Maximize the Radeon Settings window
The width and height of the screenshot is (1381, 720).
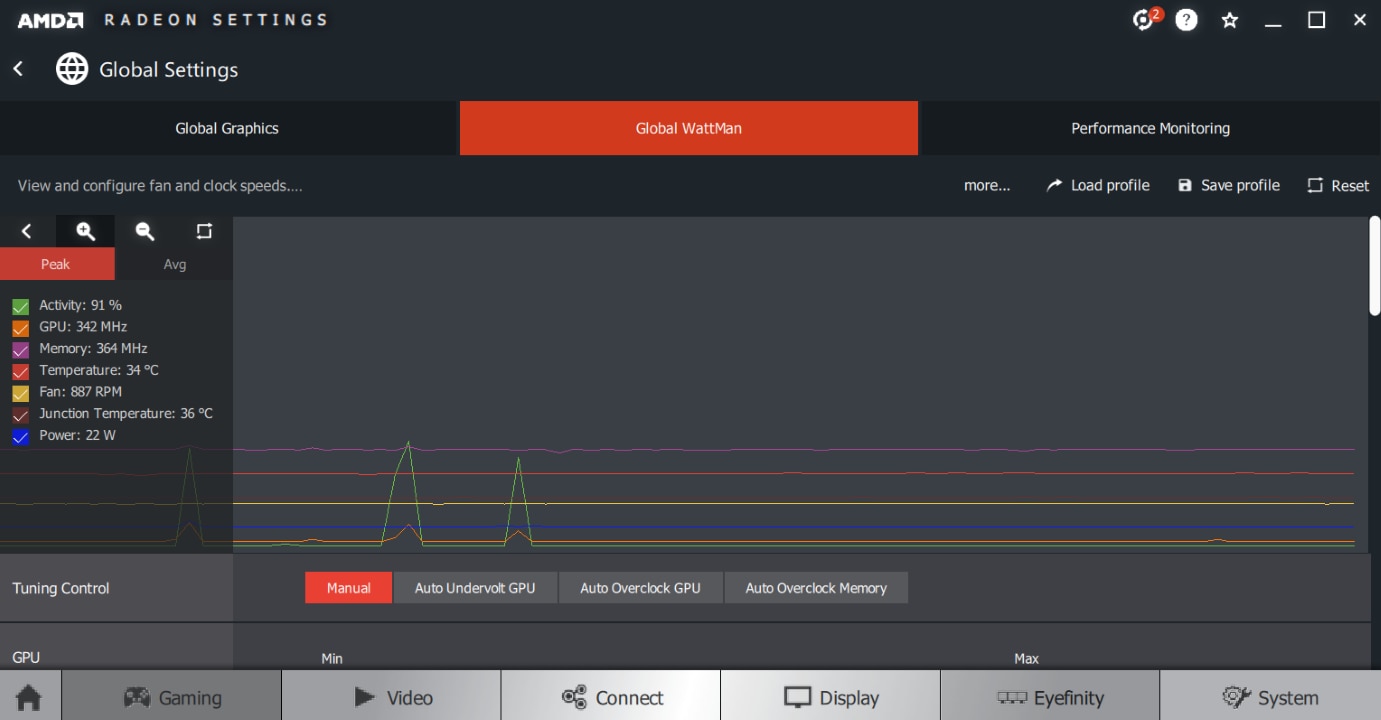click(1317, 20)
